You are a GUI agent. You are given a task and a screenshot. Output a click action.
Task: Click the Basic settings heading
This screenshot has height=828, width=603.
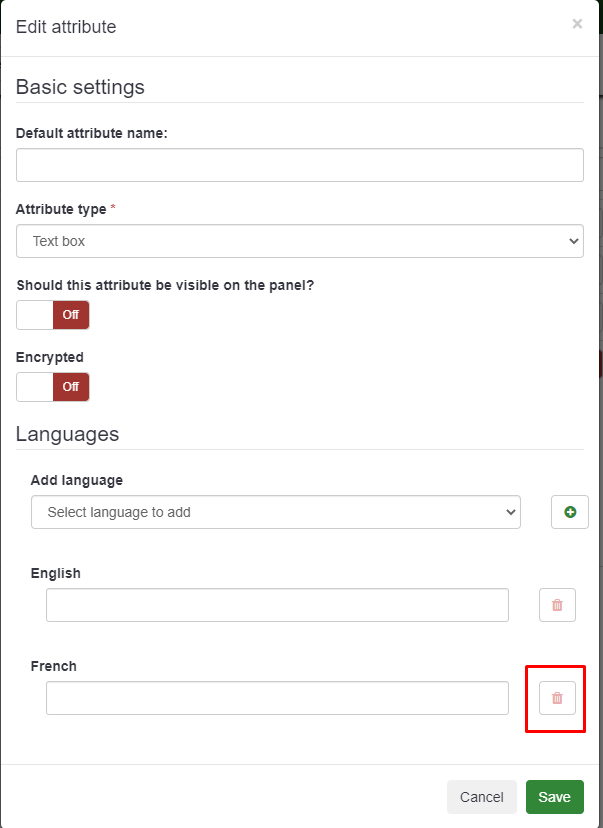80,87
